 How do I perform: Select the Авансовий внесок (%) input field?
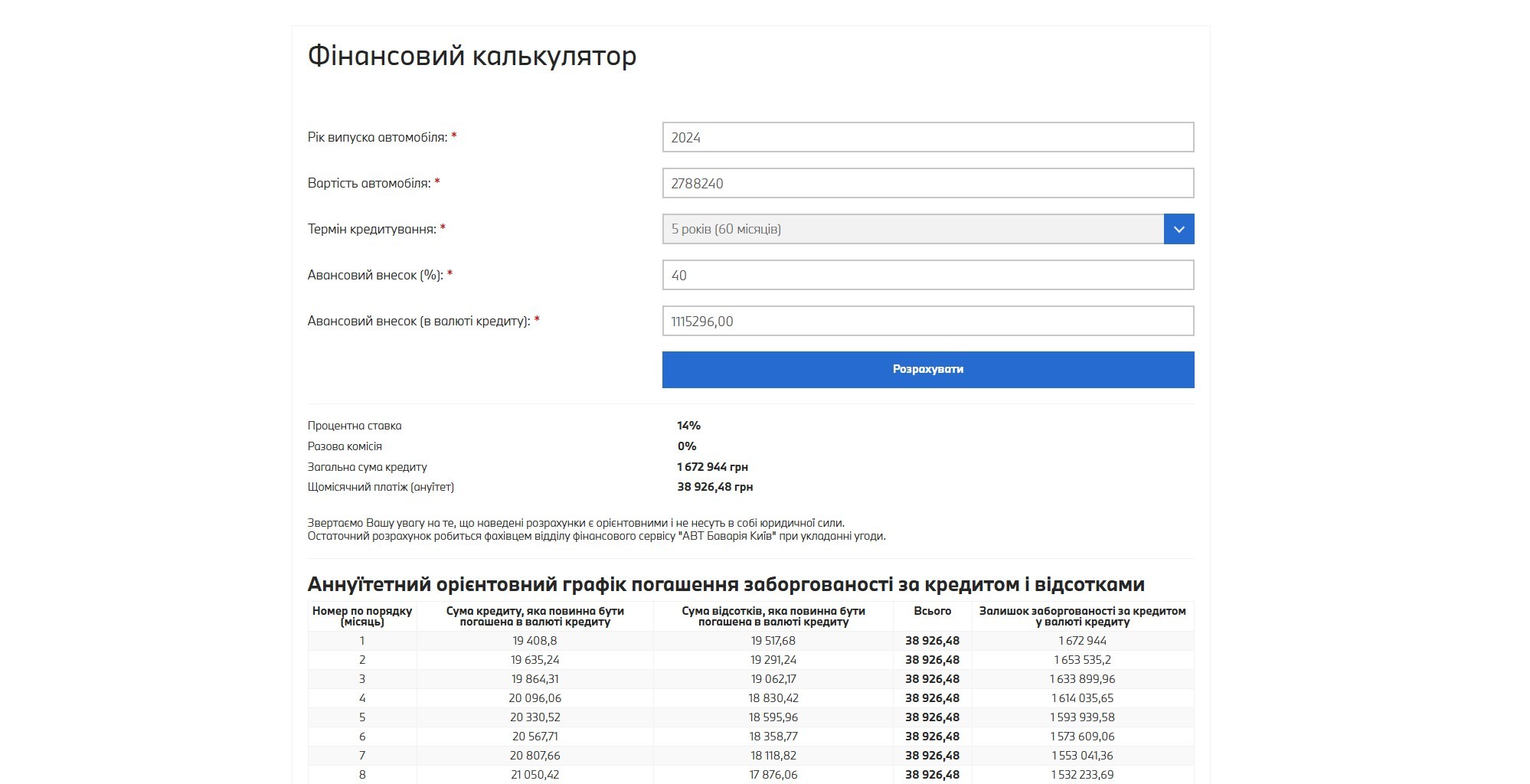(927, 276)
